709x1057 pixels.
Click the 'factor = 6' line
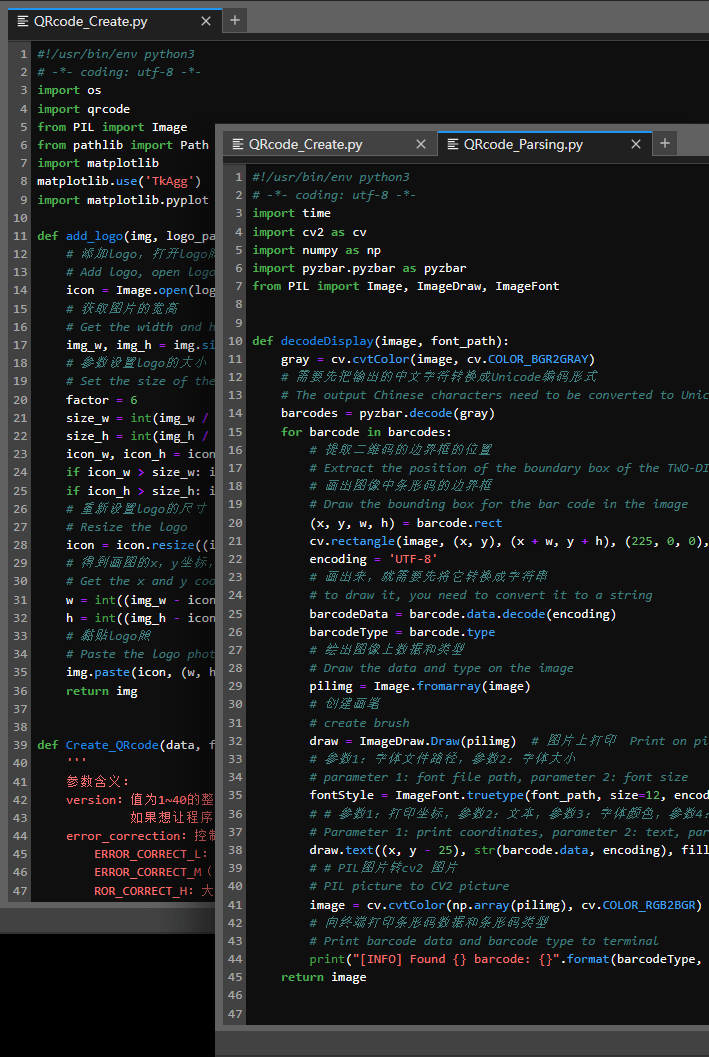point(102,400)
